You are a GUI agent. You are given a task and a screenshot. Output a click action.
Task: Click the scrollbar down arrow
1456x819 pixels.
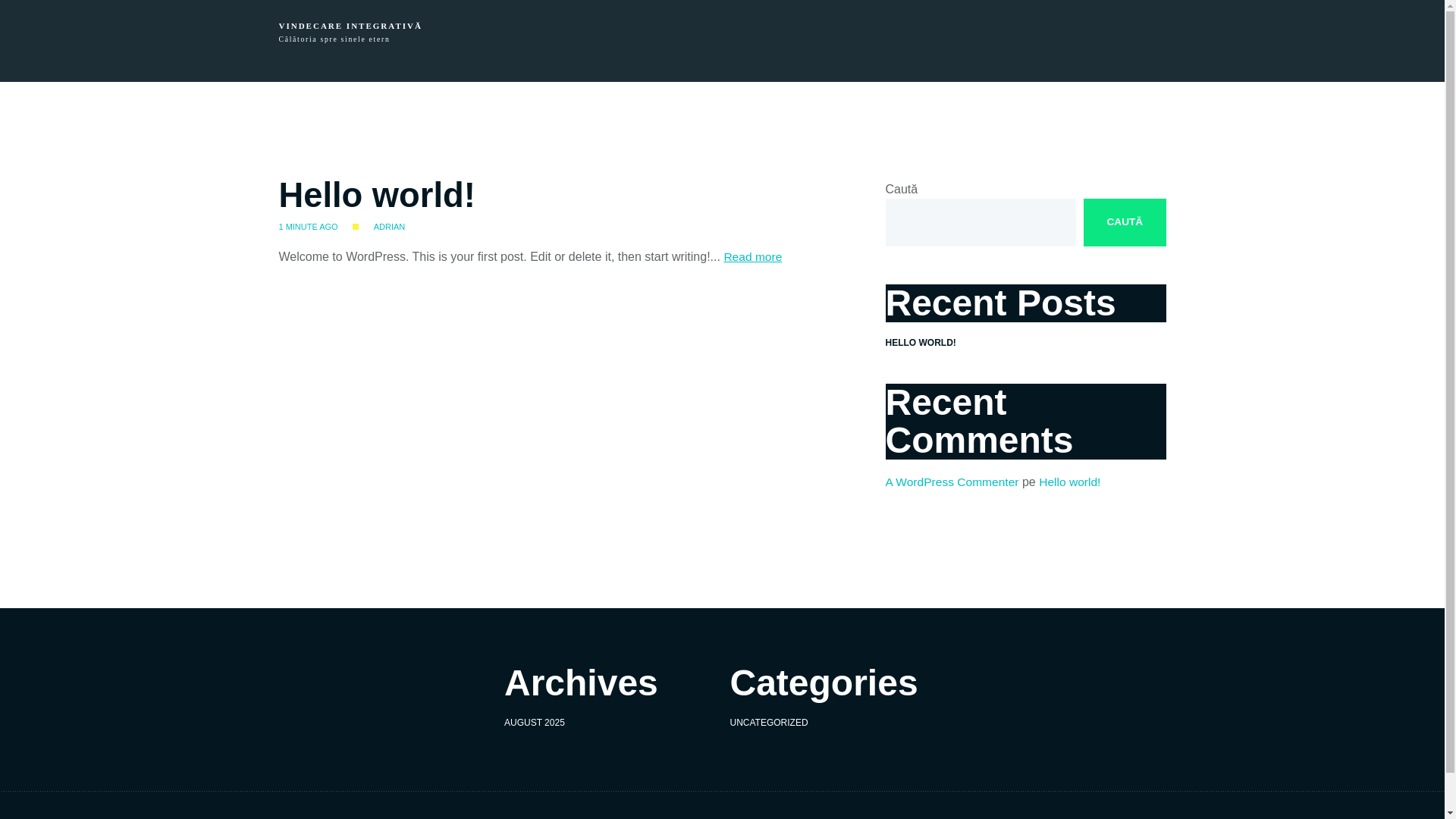tap(1450, 813)
